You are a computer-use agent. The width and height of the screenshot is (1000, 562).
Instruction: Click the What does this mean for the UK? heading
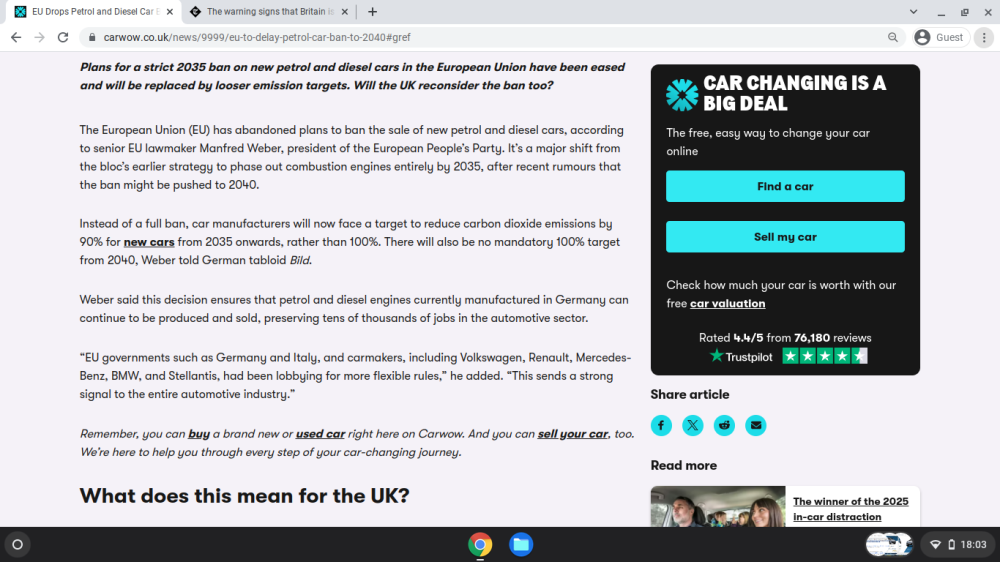coord(244,496)
